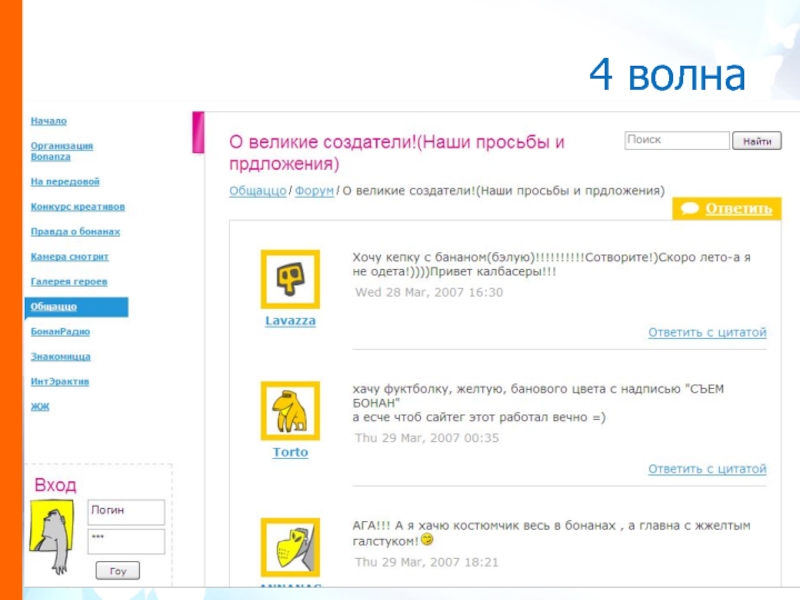Open Lavazza user profile link
The image size is (800, 600).
click(x=290, y=321)
